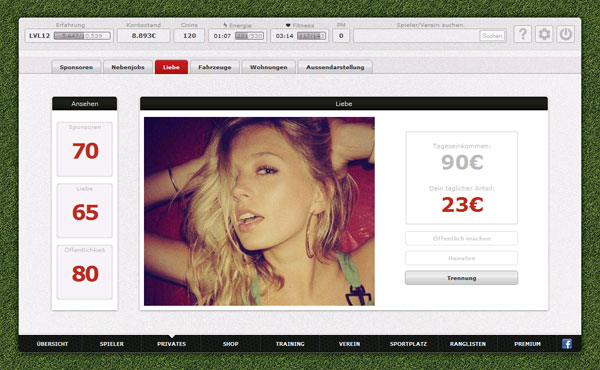
Task: Select the Fahrzeuge tab
Action: click(x=215, y=67)
